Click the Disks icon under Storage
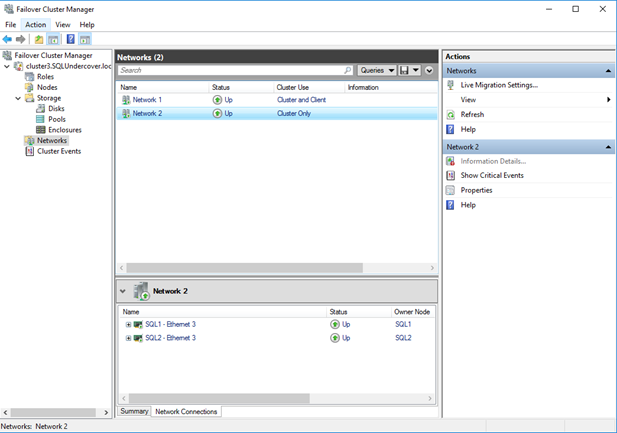This screenshot has width=617, height=433. [x=41, y=108]
